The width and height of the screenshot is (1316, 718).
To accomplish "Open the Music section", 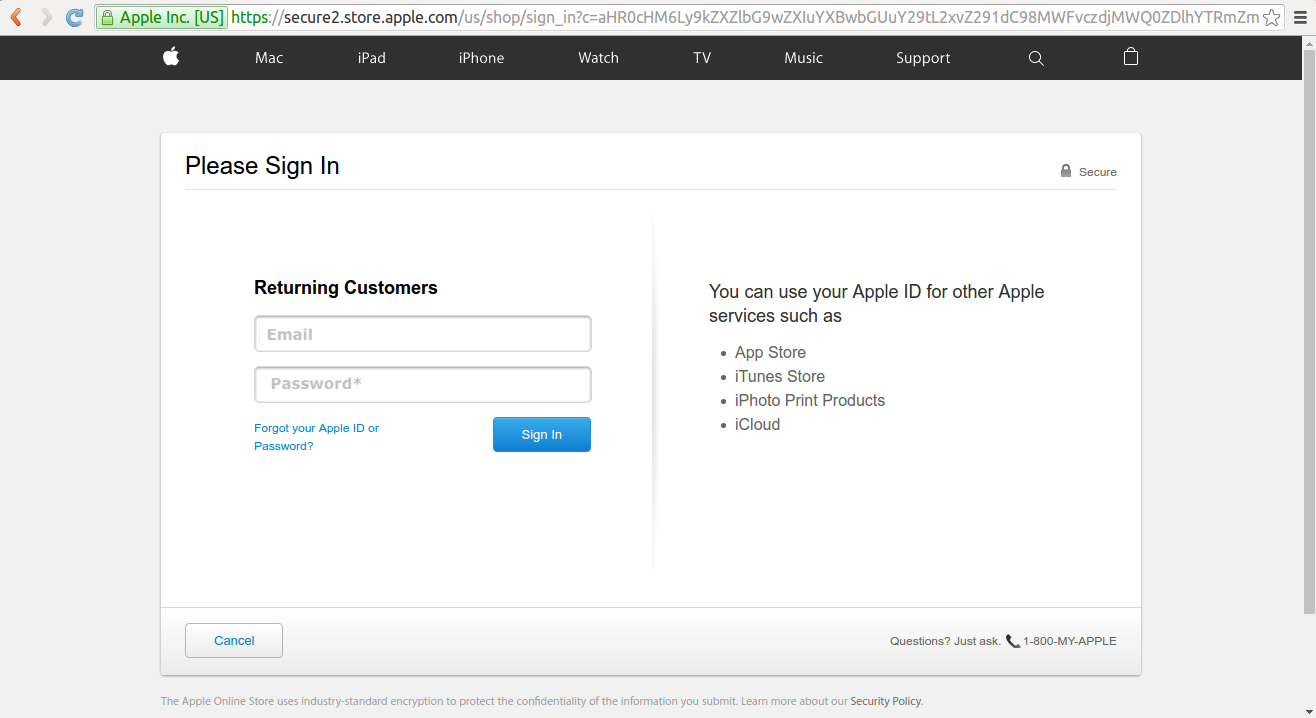I will pos(803,58).
